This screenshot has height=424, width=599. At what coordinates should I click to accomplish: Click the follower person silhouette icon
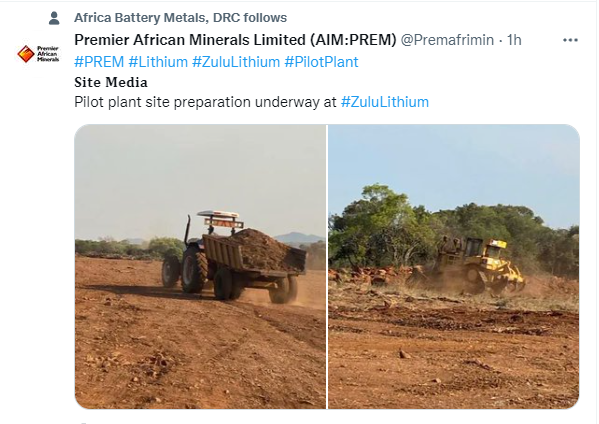54,18
